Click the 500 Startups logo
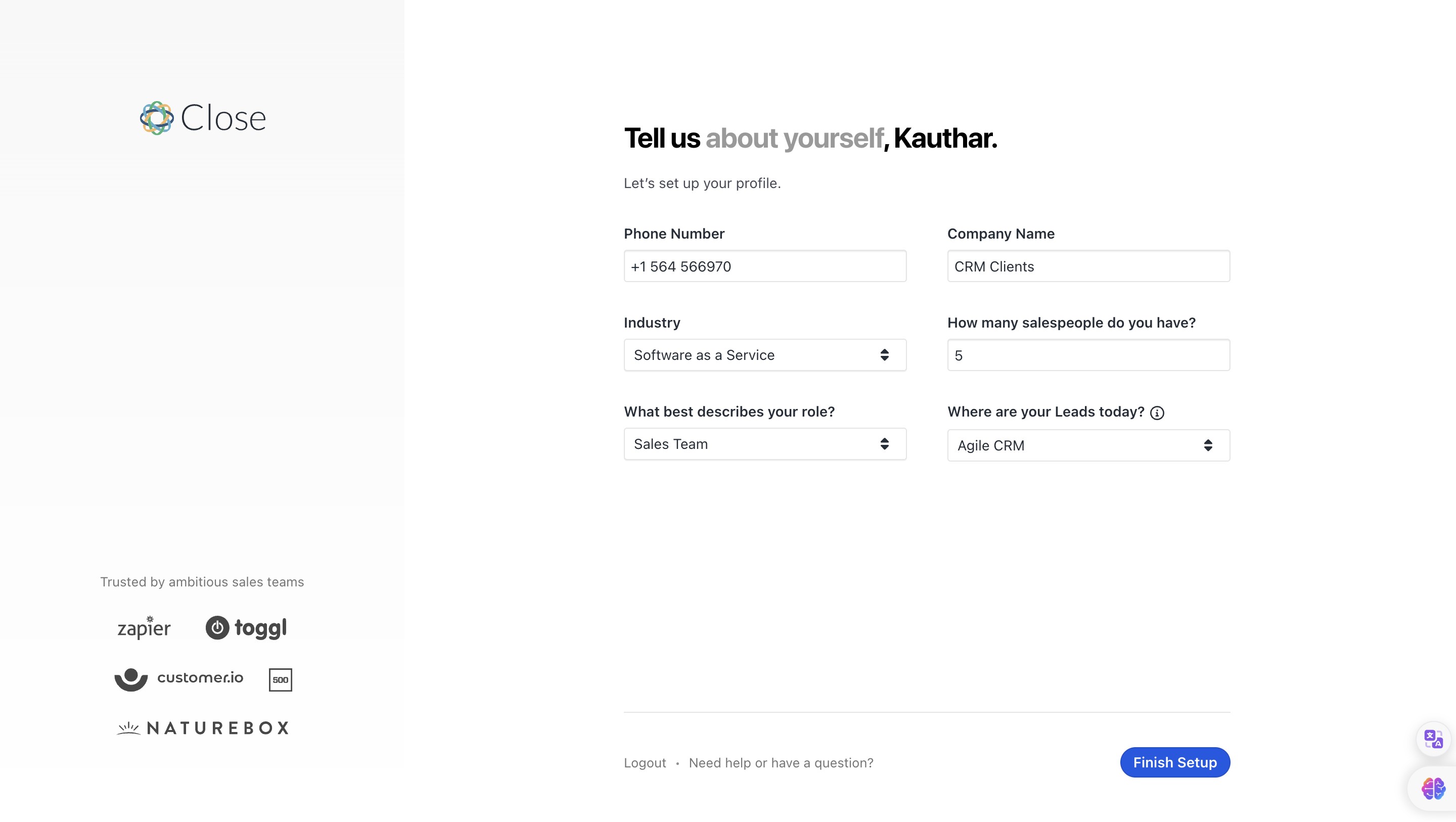Viewport: 1456px width, 822px height. [281, 679]
